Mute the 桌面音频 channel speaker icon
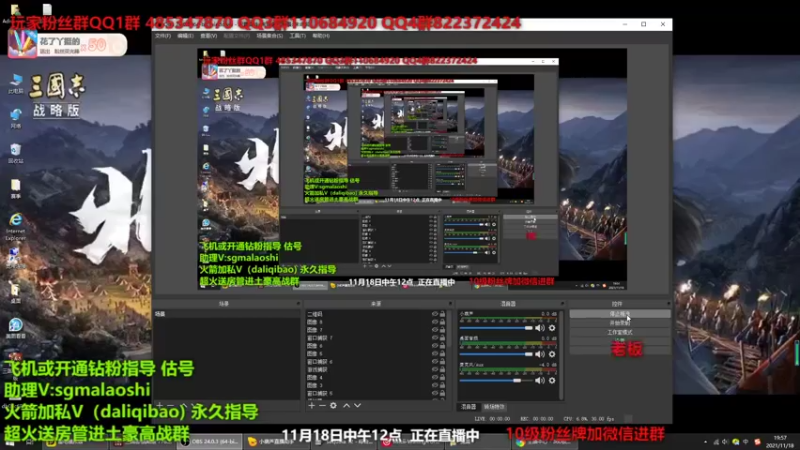The height and width of the screenshot is (450, 800). pos(540,354)
